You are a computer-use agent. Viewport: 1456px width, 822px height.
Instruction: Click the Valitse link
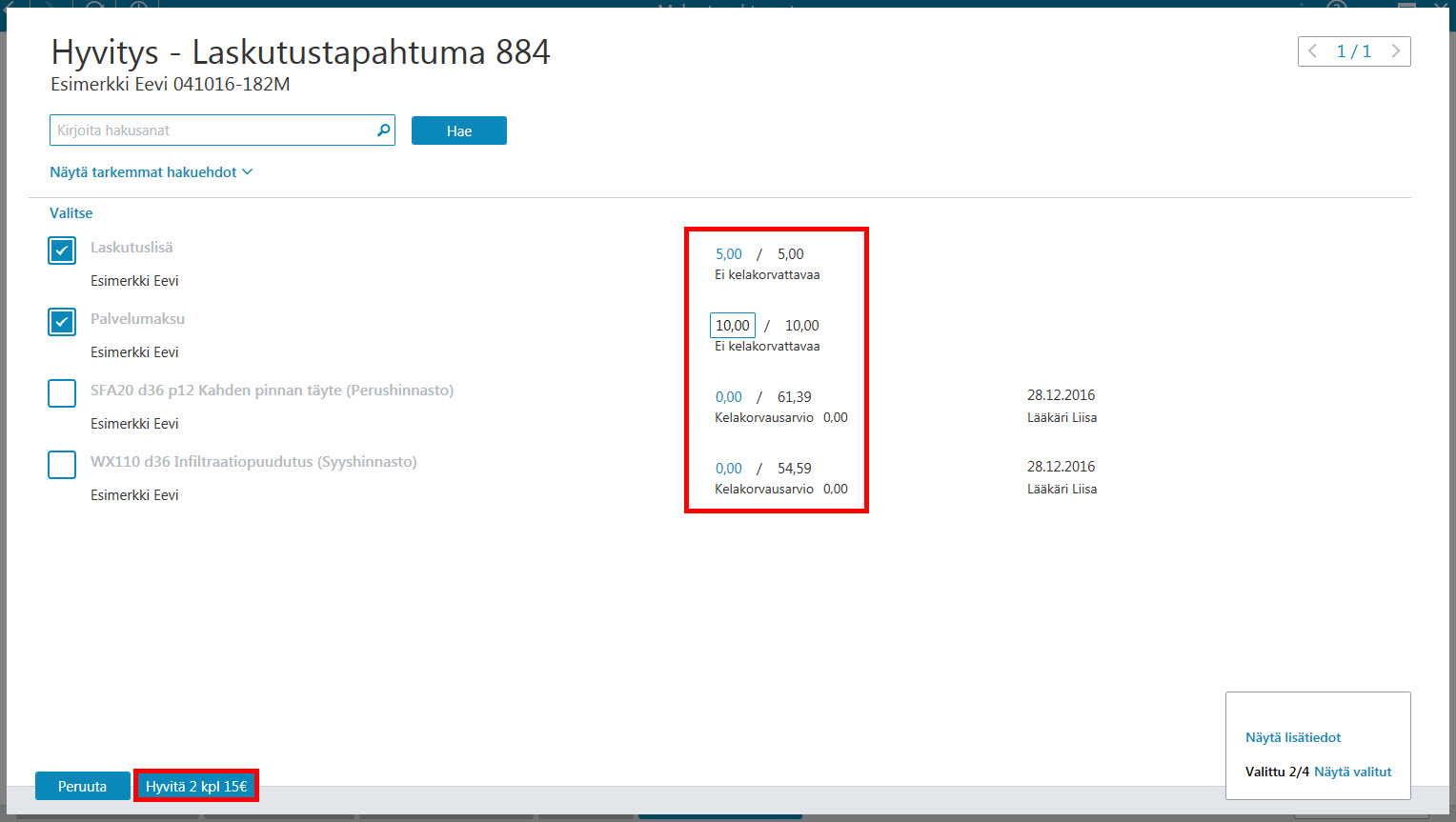(71, 213)
